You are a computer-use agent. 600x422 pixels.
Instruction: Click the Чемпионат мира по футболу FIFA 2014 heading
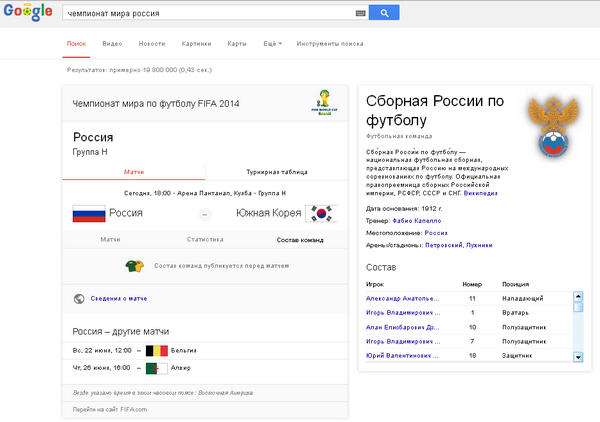point(156,104)
